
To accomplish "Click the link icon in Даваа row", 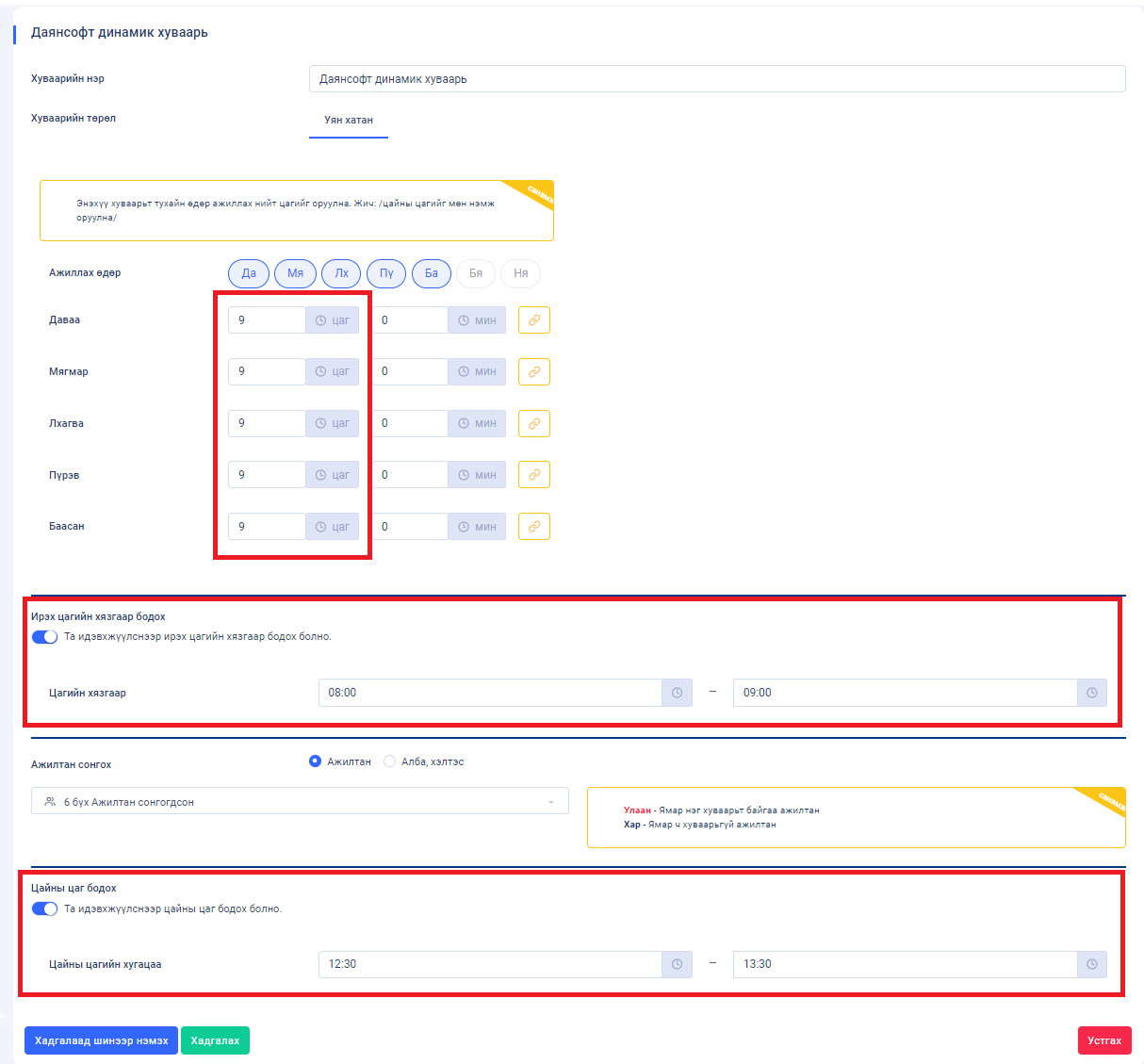I will pyautogui.click(x=534, y=320).
